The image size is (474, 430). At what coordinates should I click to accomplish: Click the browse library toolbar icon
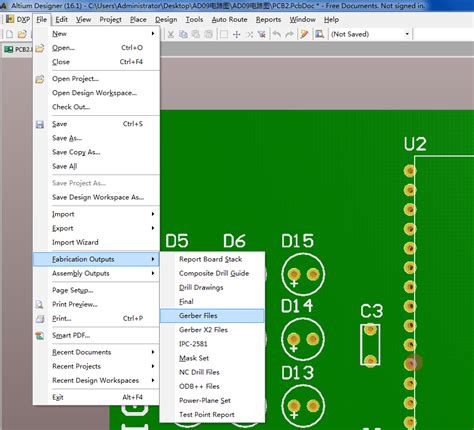(319, 34)
